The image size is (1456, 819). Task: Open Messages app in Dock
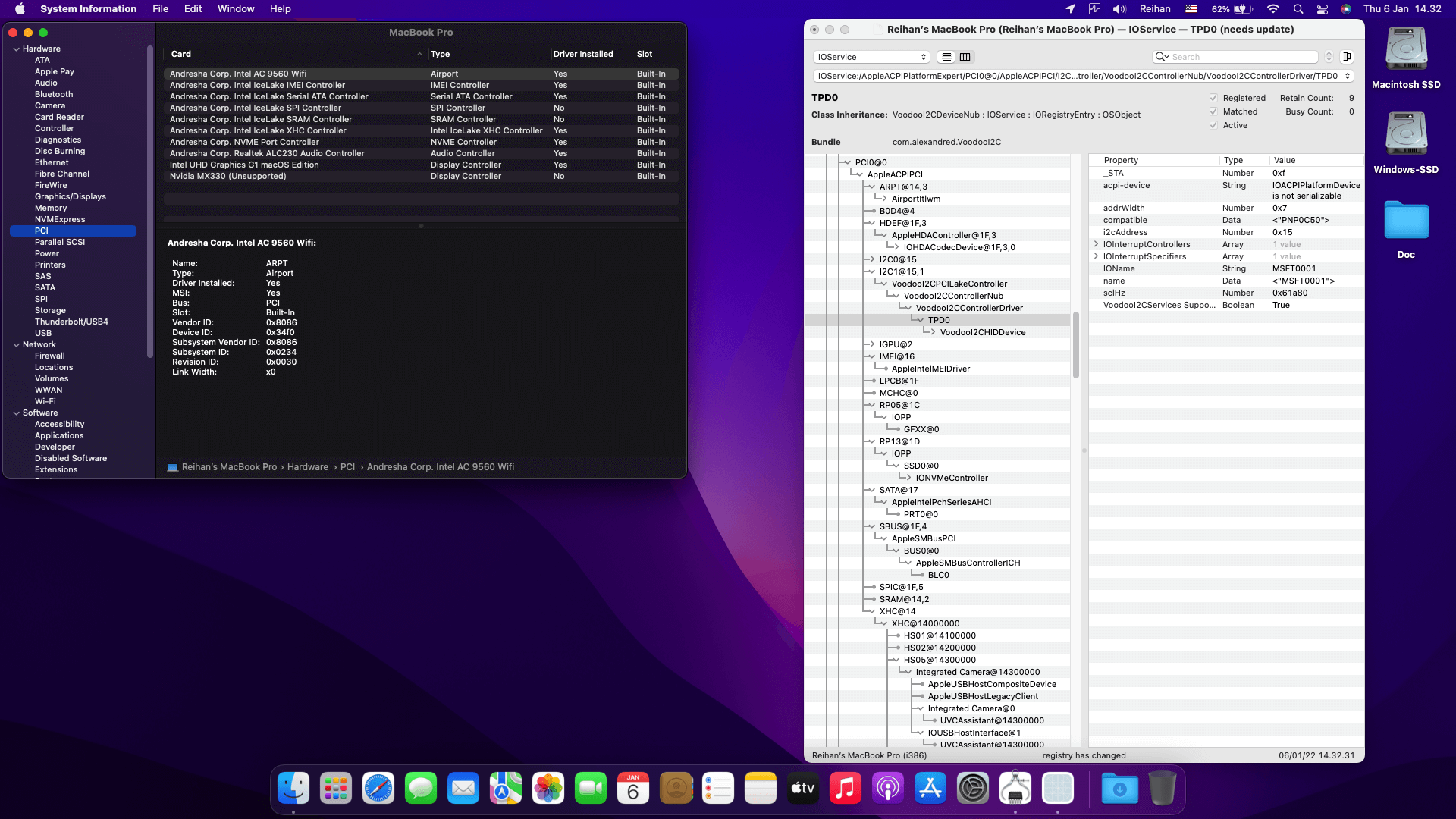[421, 789]
